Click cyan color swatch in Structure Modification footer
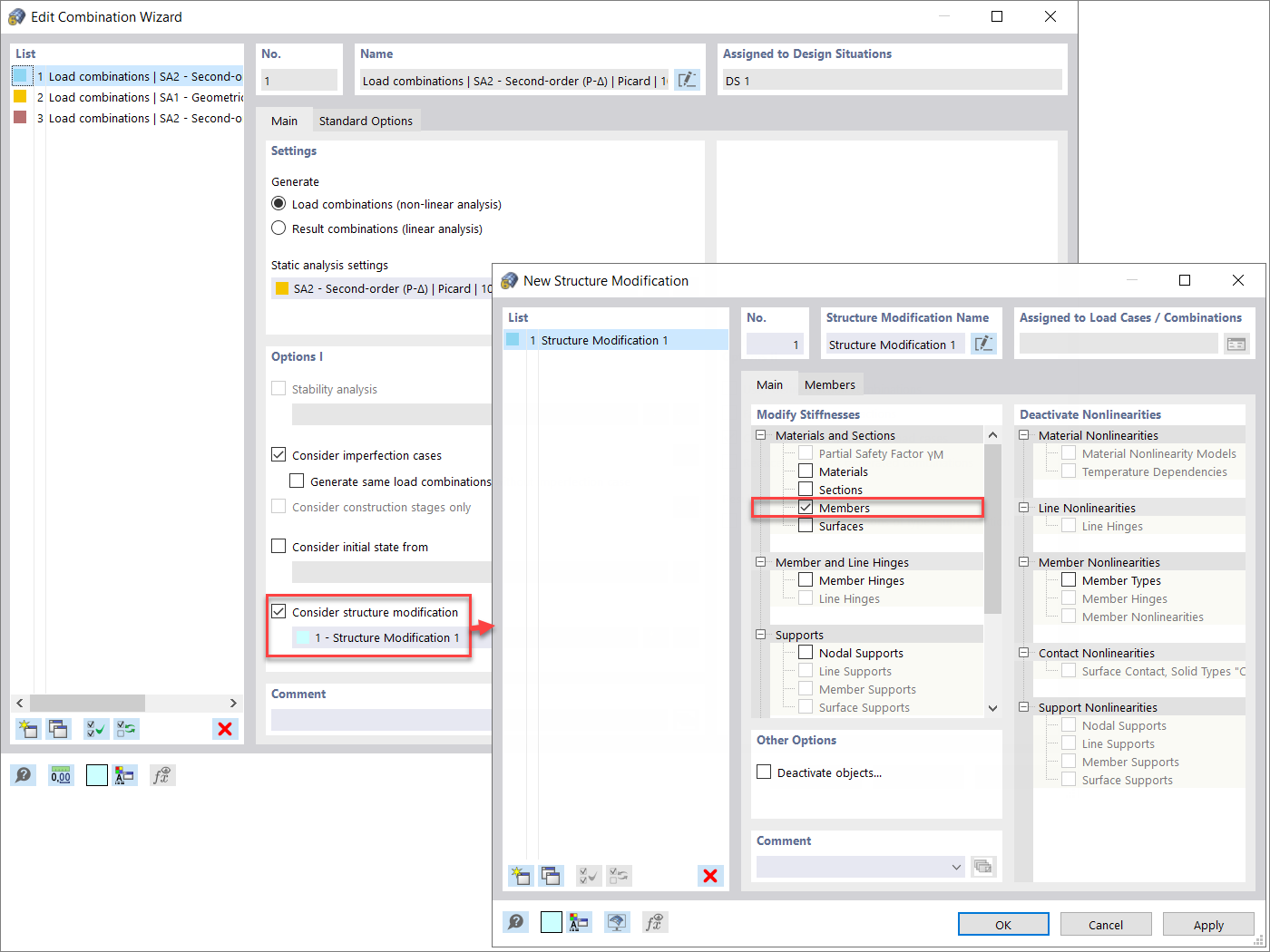 (552, 922)
